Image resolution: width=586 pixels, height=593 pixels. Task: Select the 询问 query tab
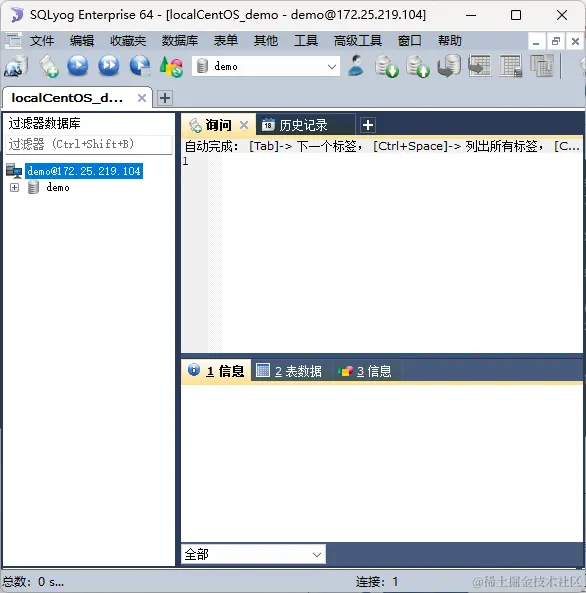point(218,125)
